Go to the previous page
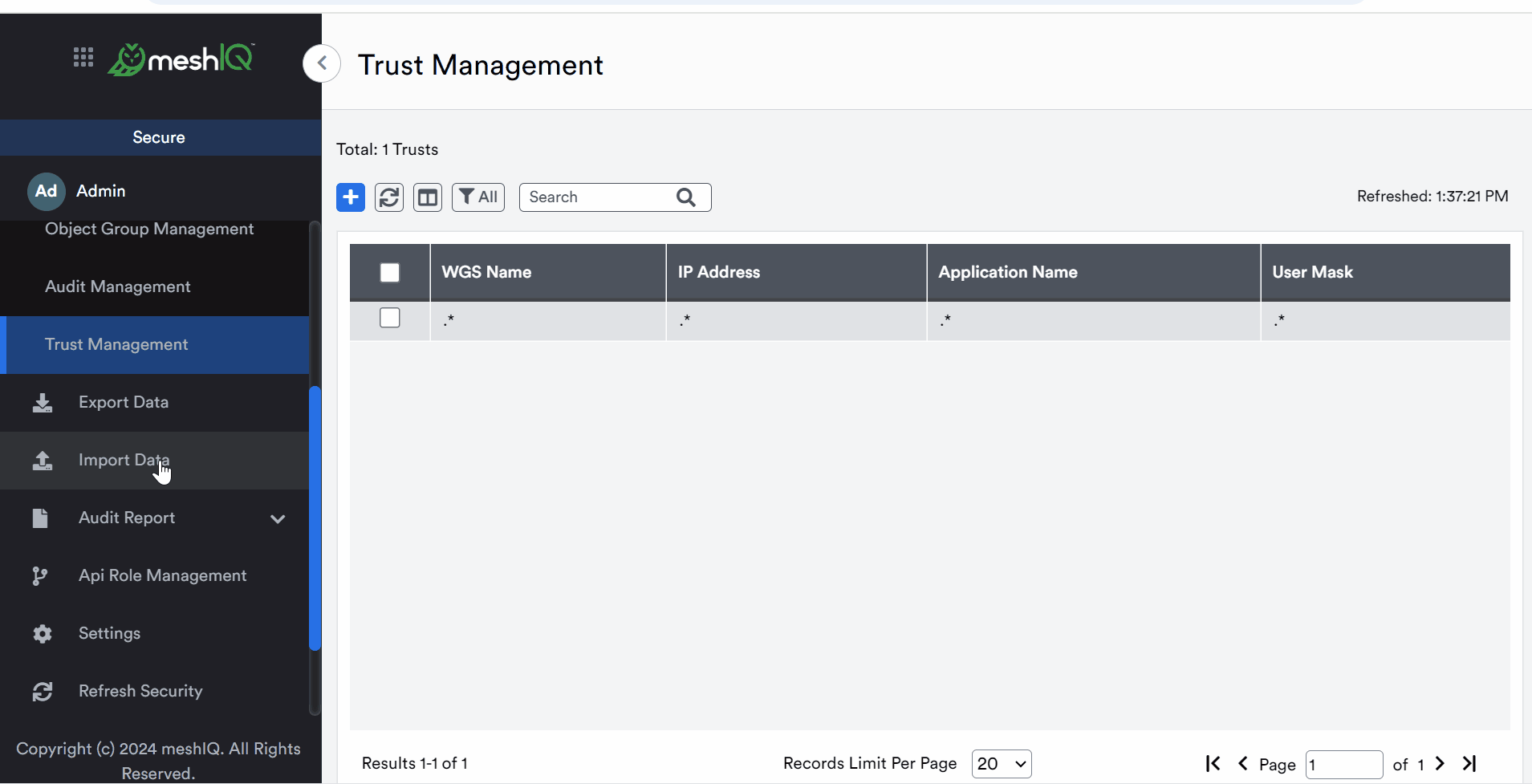 point(1242,763)
